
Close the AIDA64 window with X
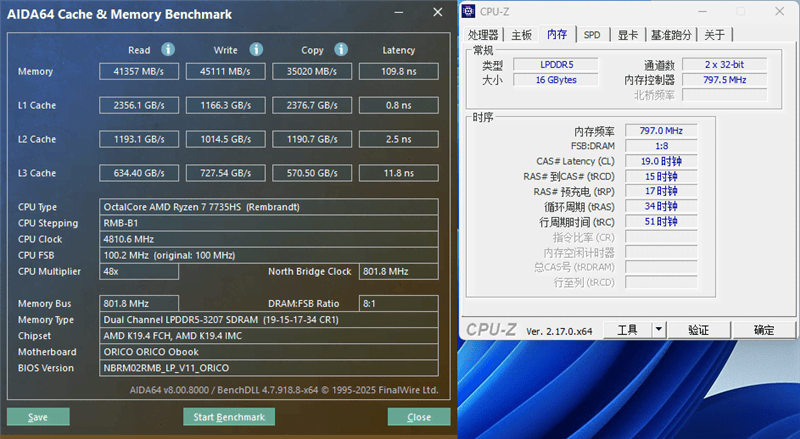[437, 13]
